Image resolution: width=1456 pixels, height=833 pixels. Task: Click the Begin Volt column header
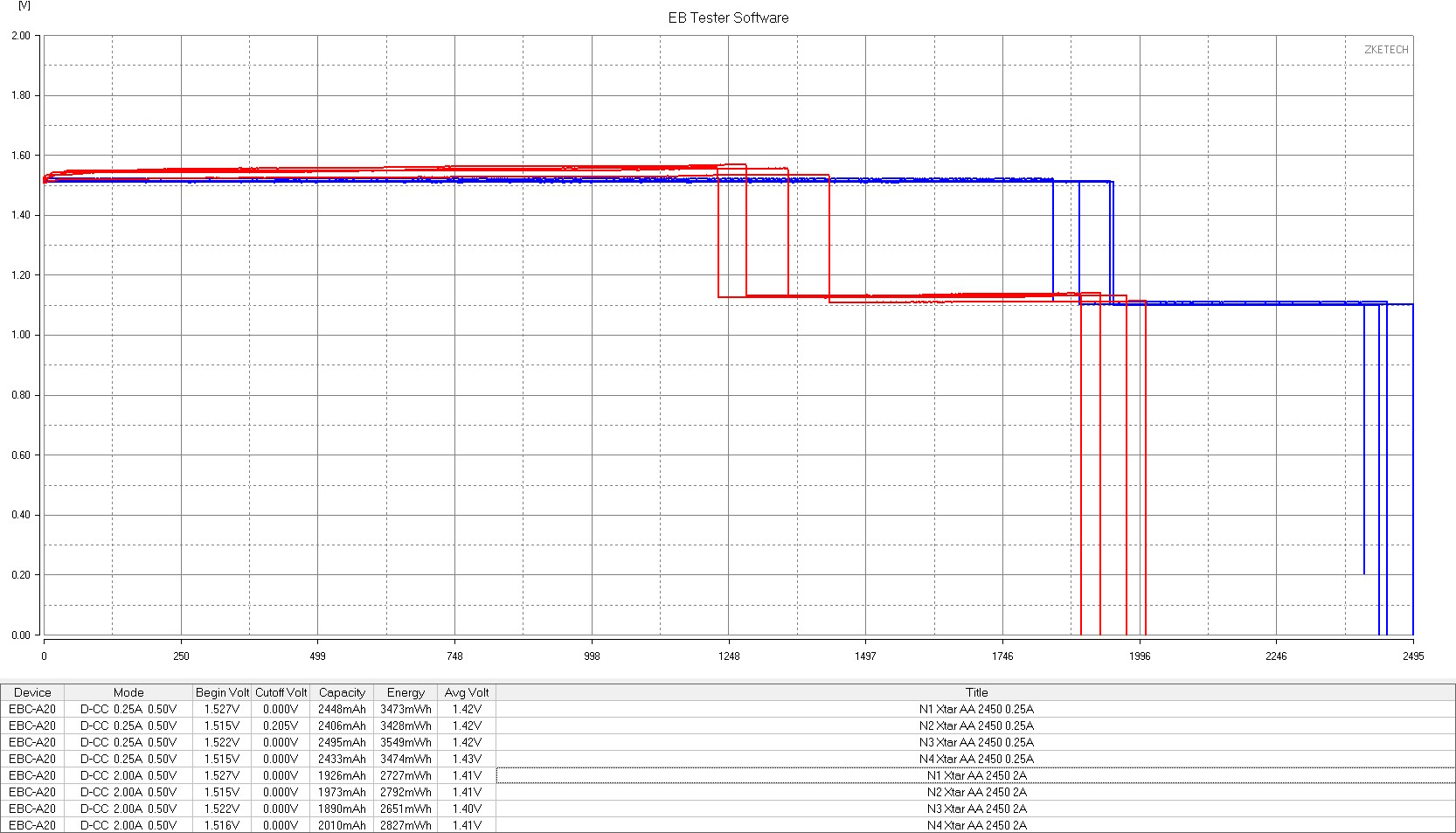[222, 692]
